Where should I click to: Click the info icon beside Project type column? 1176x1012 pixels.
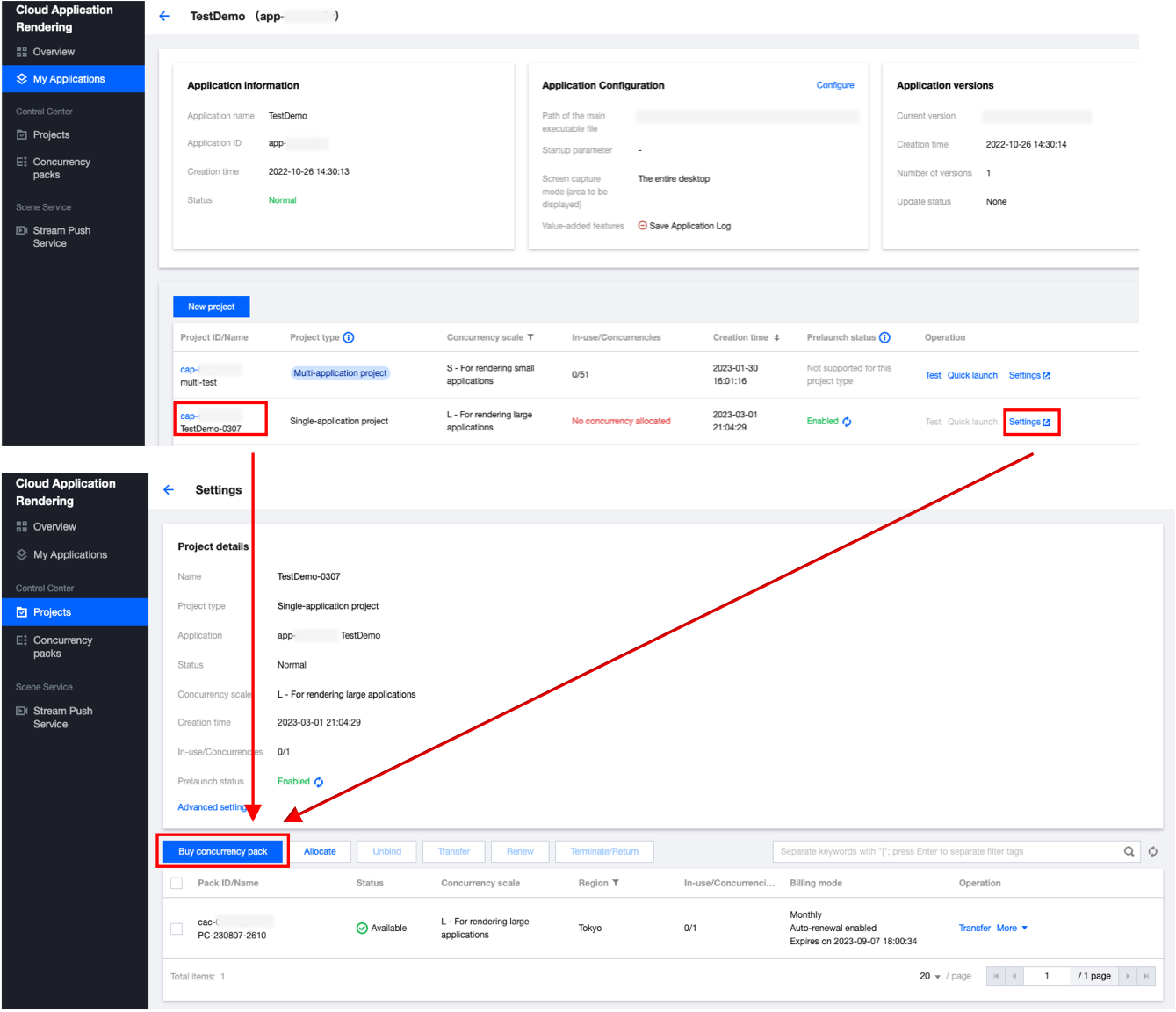349,338
